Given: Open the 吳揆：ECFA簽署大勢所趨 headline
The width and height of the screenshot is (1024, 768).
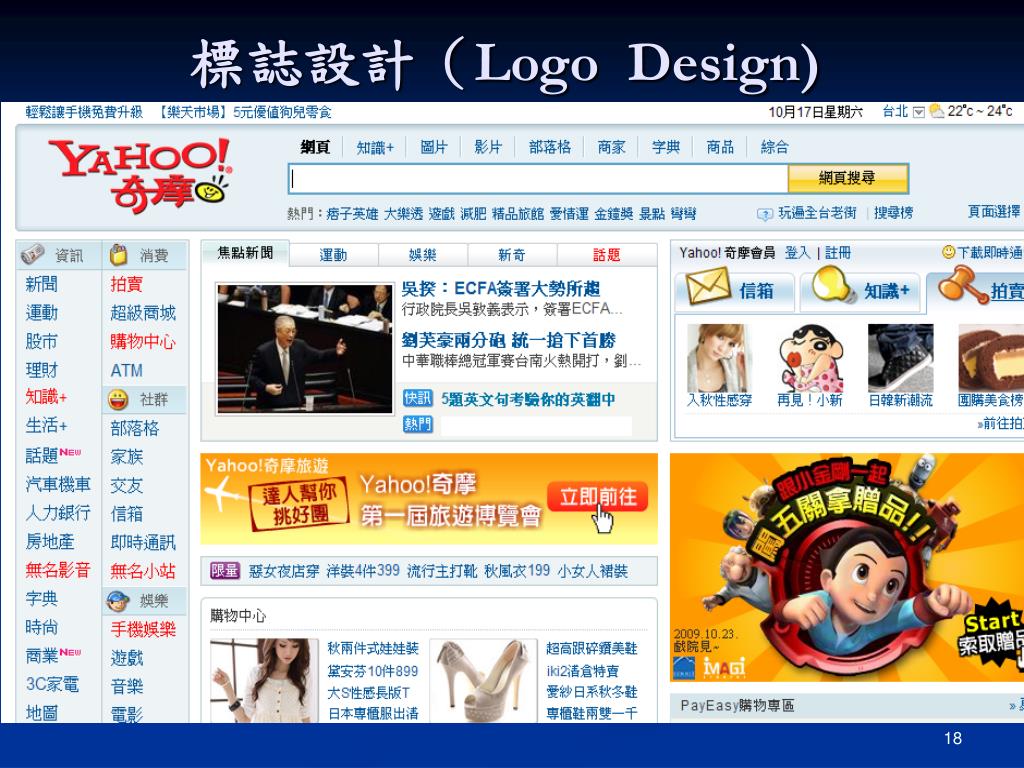Looking at the screenshot, I should coord(500,289).
